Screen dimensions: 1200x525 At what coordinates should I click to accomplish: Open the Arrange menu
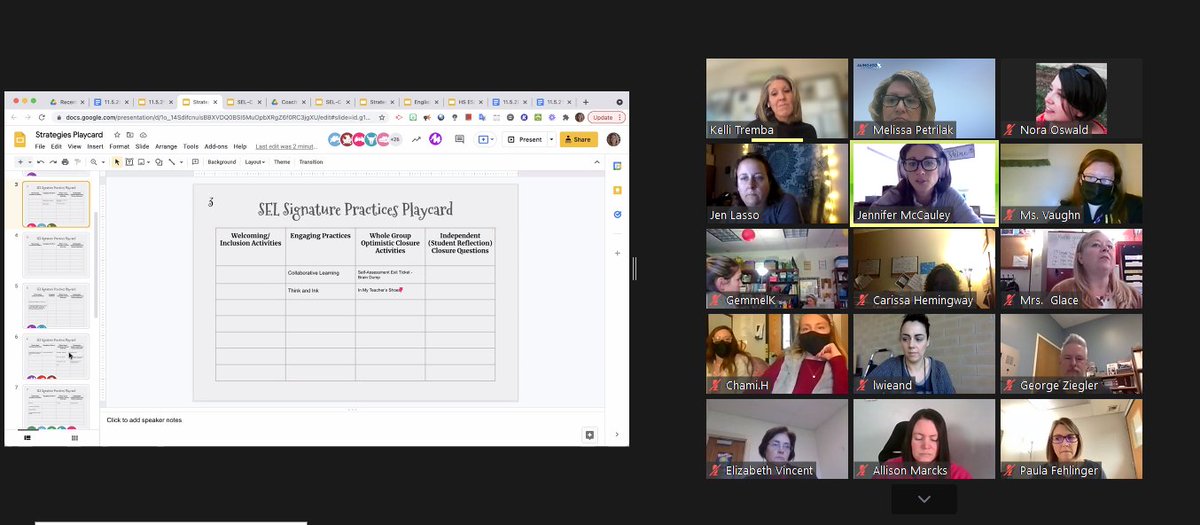[166, 146]
